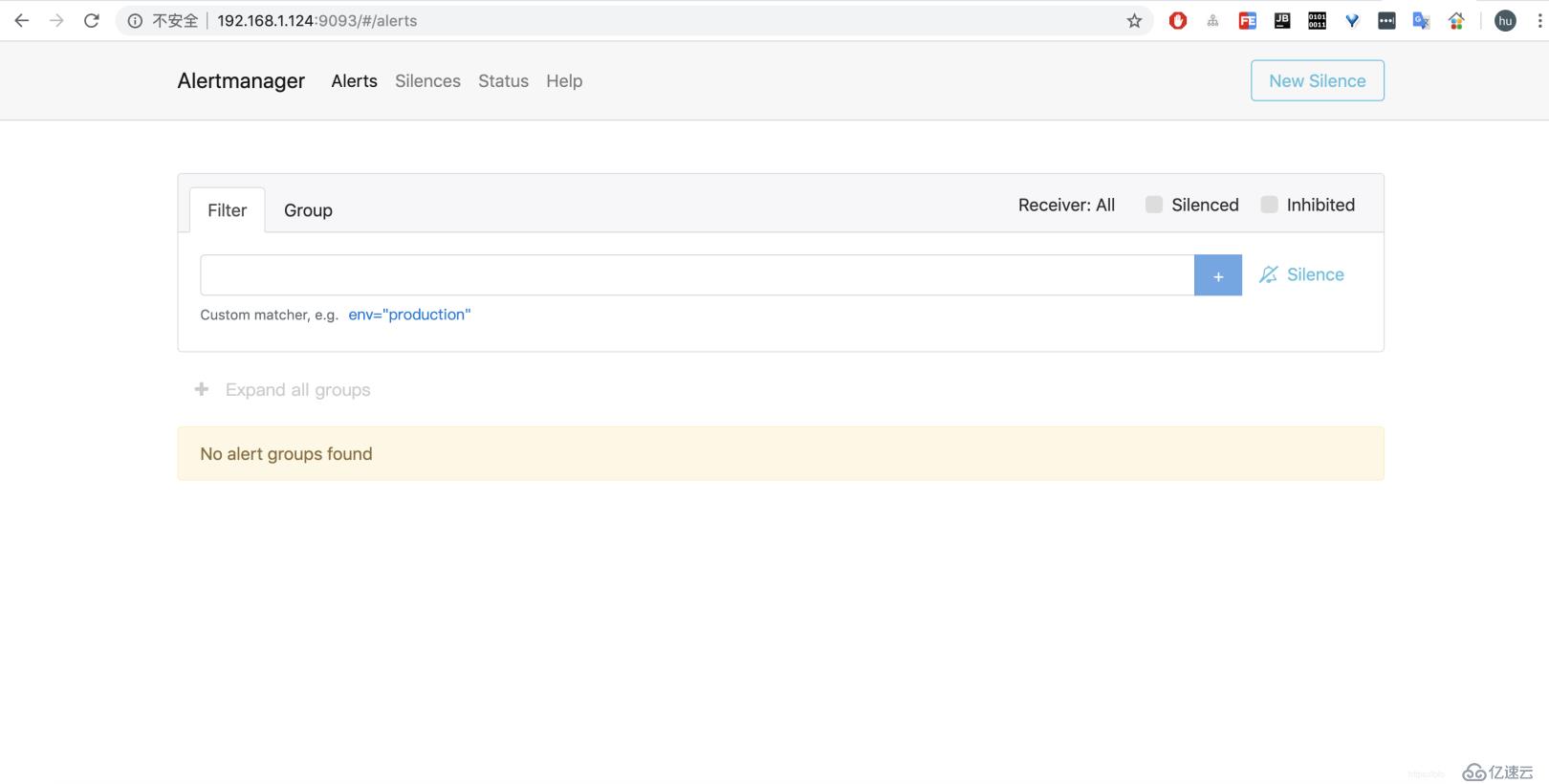
Task: Open the red FE extension icon
Action: tap(1248, 20)
